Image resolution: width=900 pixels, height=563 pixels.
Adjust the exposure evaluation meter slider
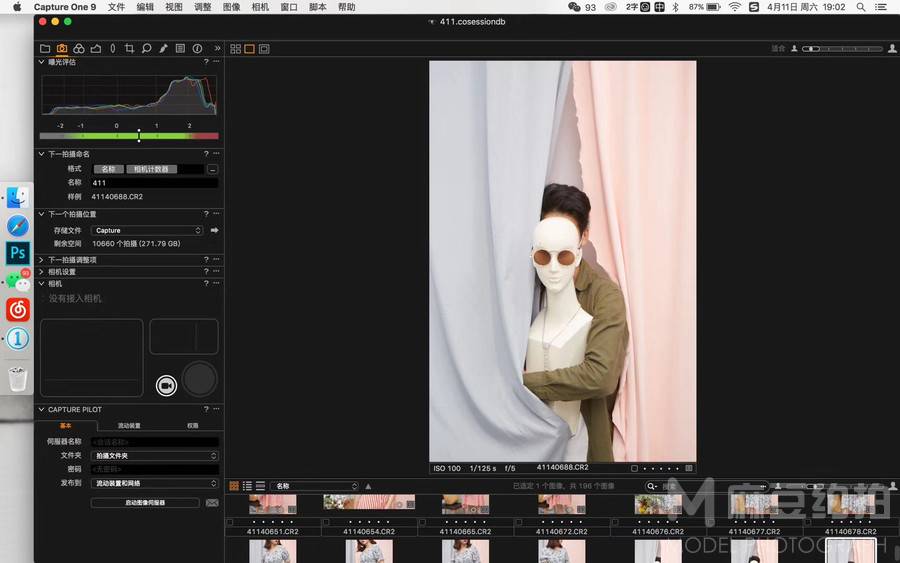point(139,136)
